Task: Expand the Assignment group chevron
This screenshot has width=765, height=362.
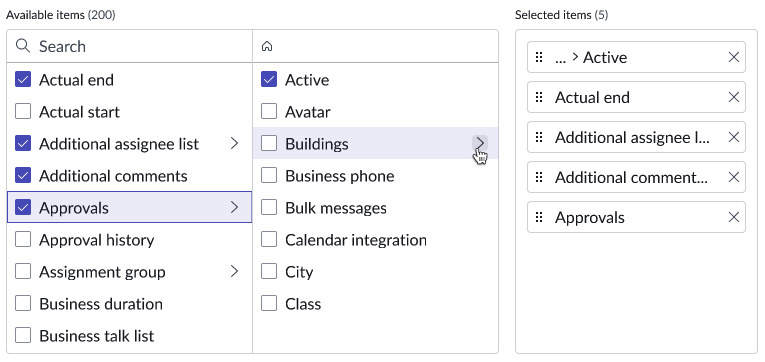Action: (235, 271)
